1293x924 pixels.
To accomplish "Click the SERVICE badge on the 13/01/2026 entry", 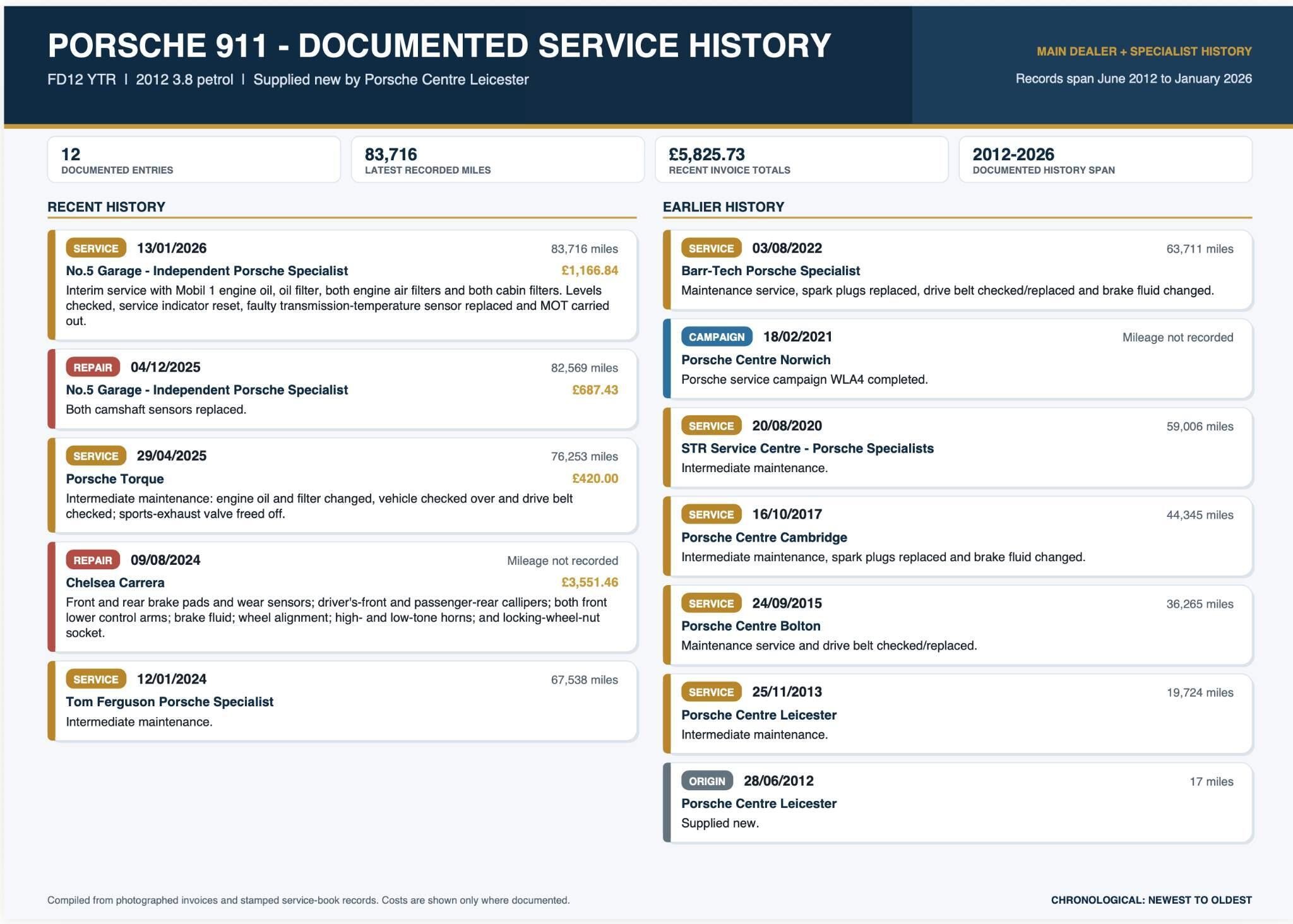I will [96, 248].
